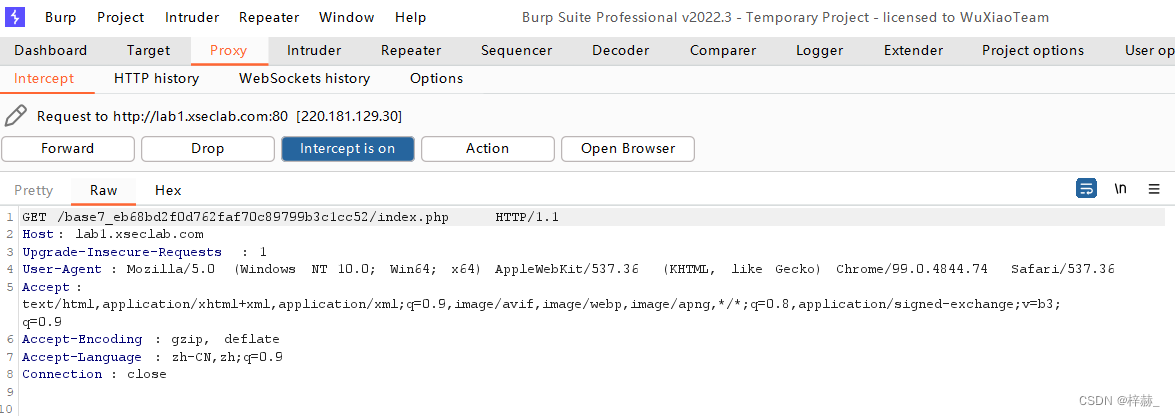Switch to the Repeater tool tab
1175x416 pixels.
pos(411,50)
